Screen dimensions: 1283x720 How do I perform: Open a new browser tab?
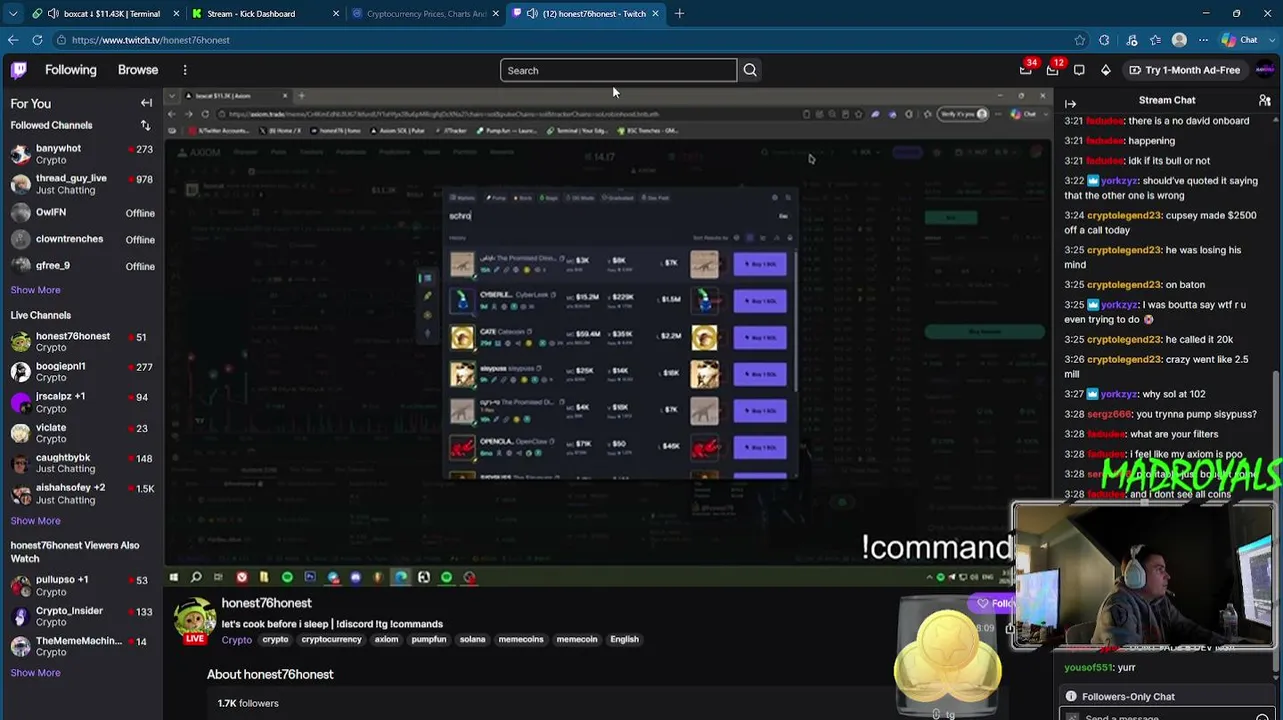point(679,14)
